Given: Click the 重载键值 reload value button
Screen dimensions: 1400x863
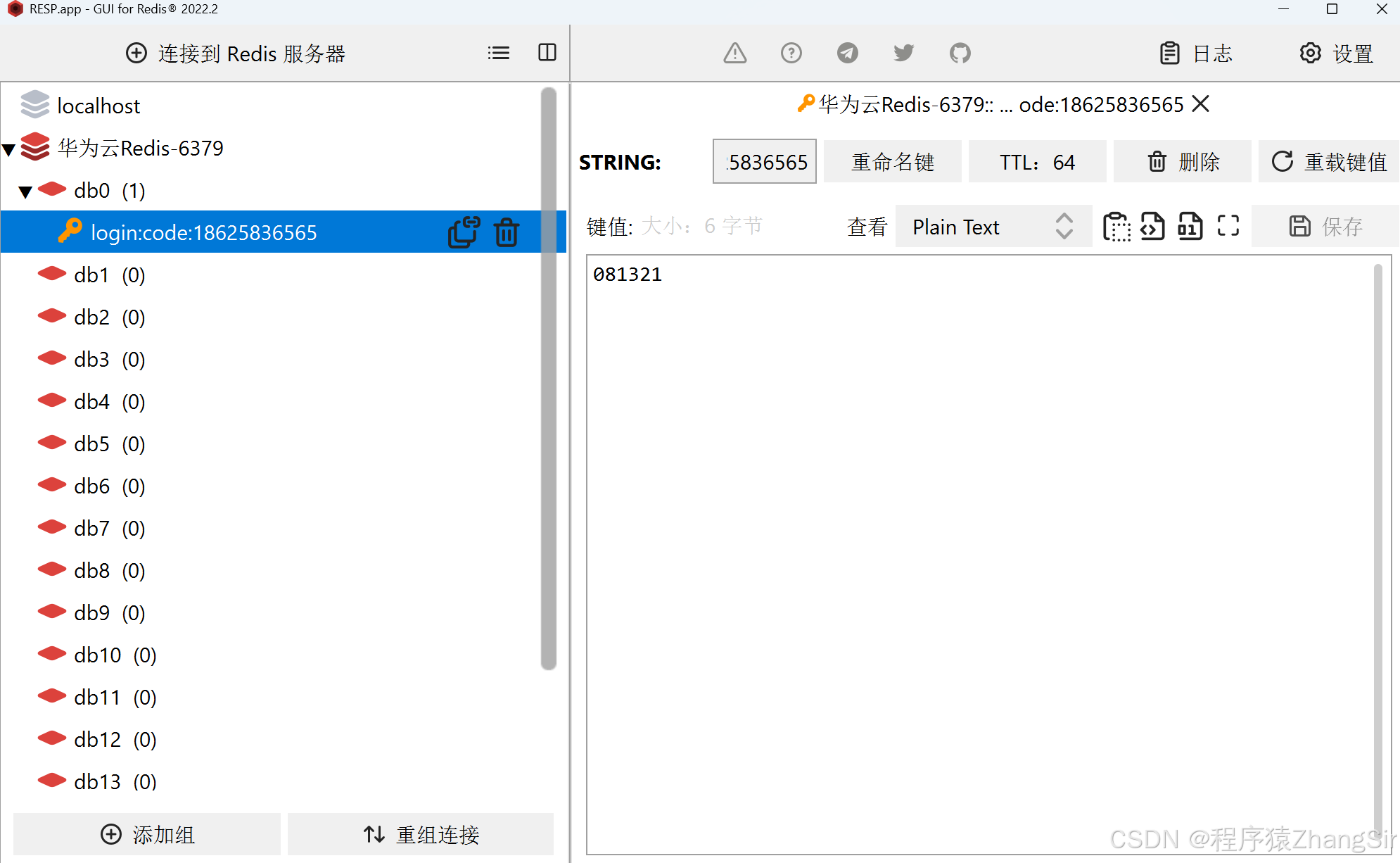Looking at the screenshot, I should (x=1328, y=162).
